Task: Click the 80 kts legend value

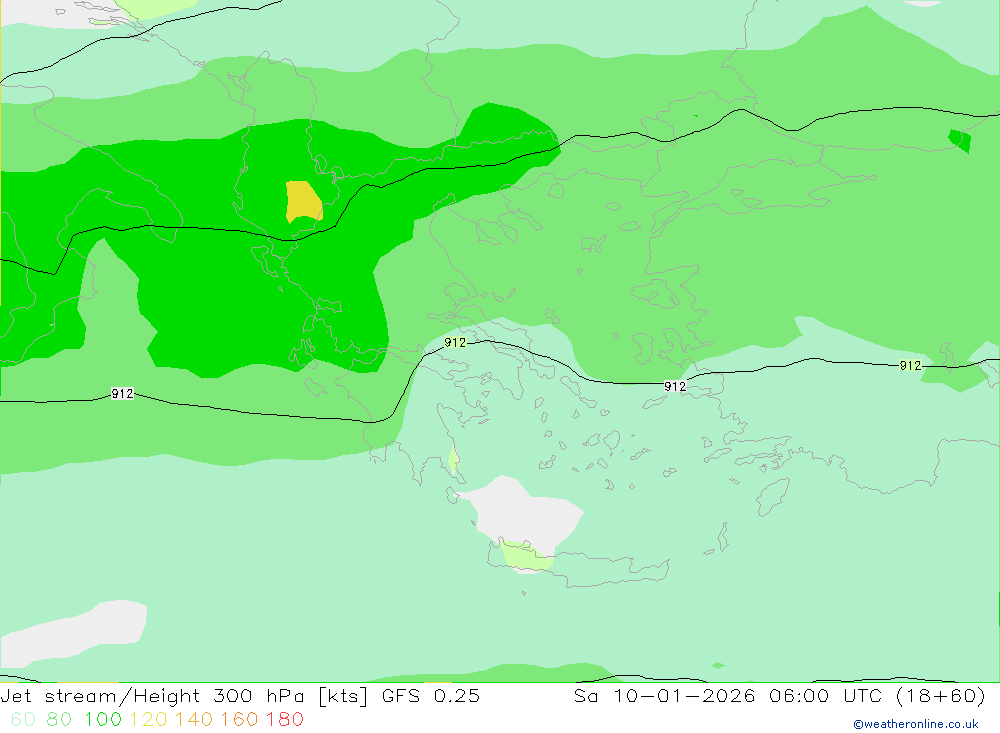Action: click(x=59, y=719)
